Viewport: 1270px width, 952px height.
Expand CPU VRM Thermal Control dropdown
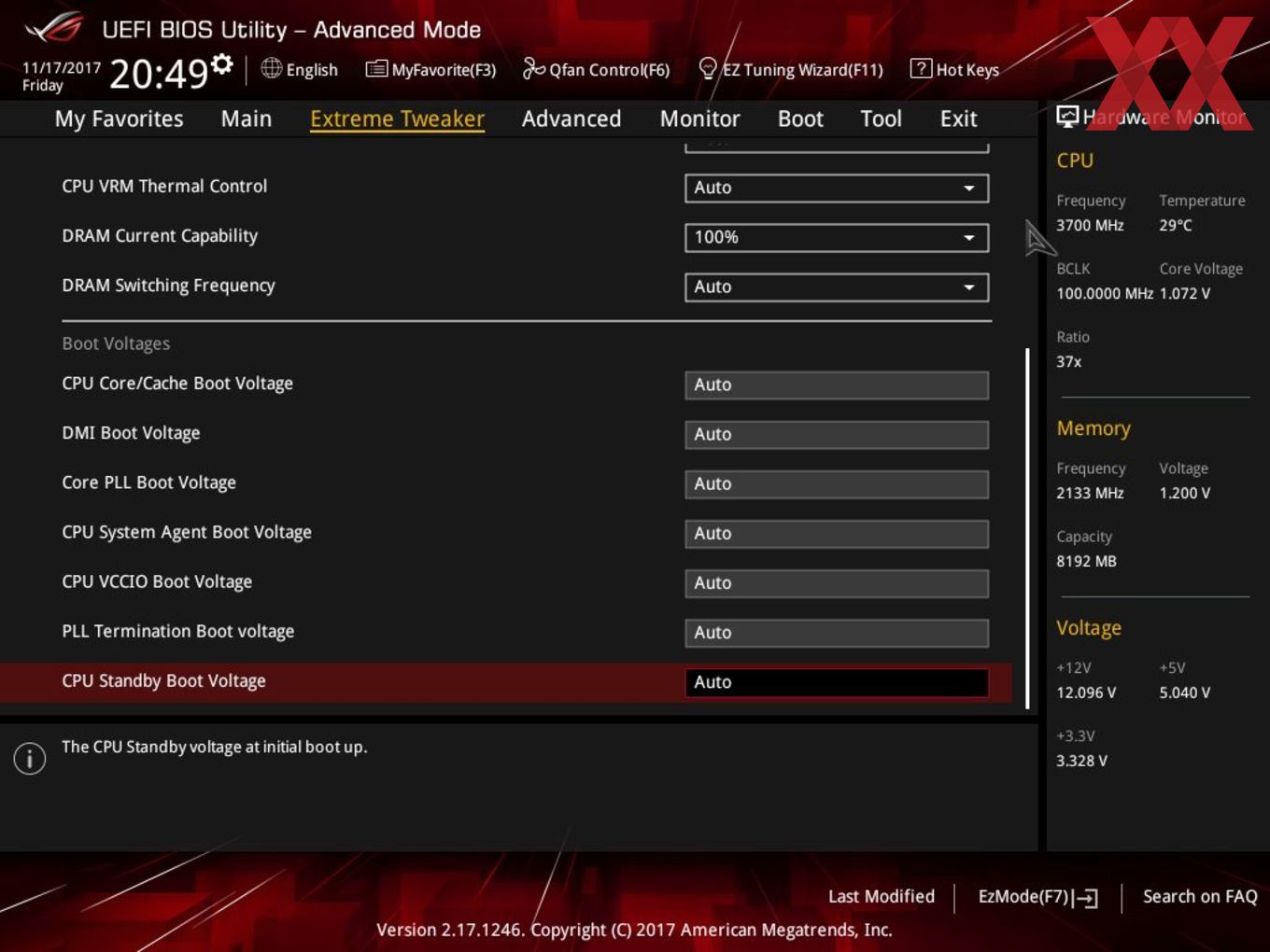point(837,188)
